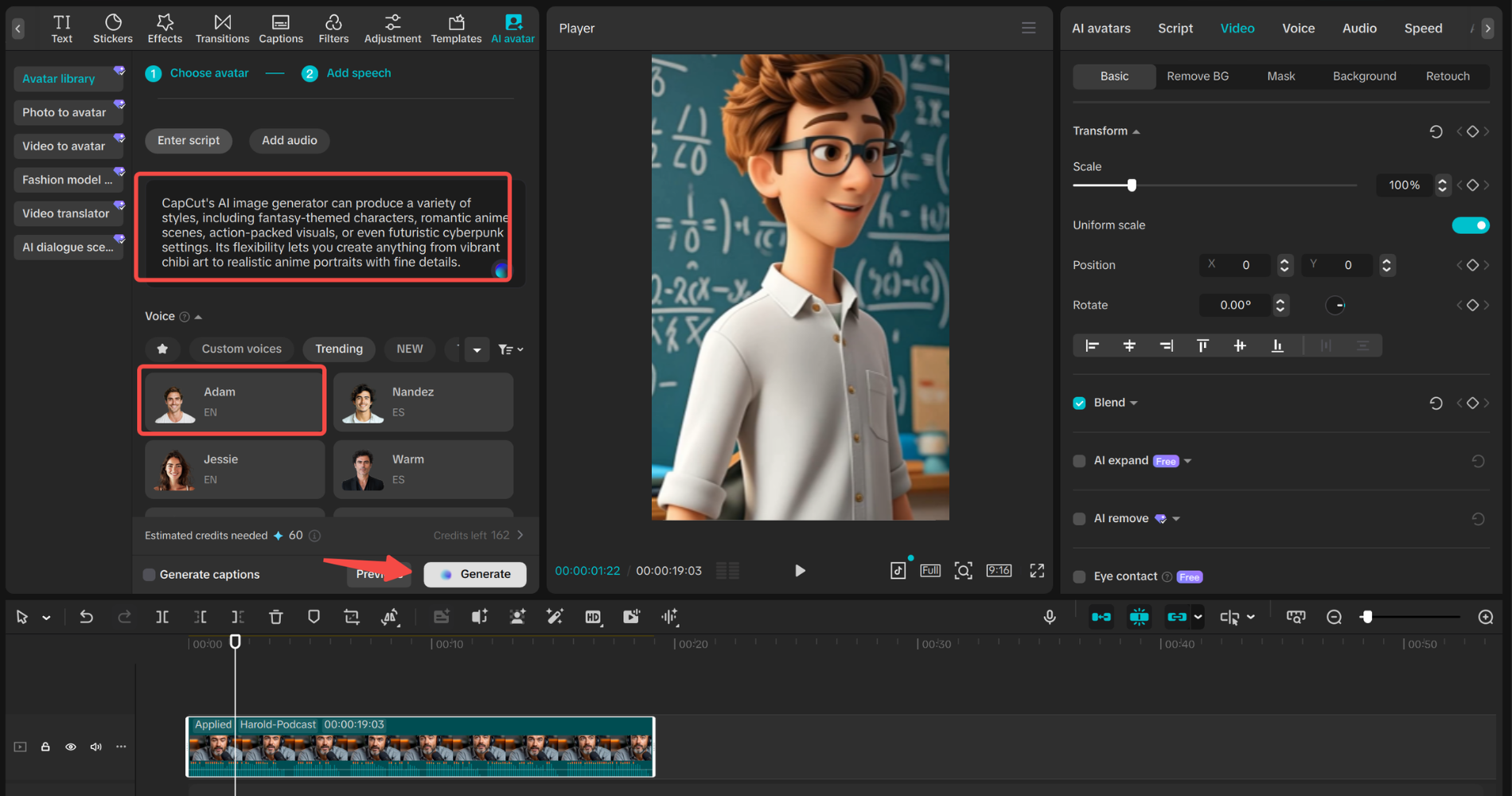Click the Enter script button

pyautogui.click(x=189, y=140)
